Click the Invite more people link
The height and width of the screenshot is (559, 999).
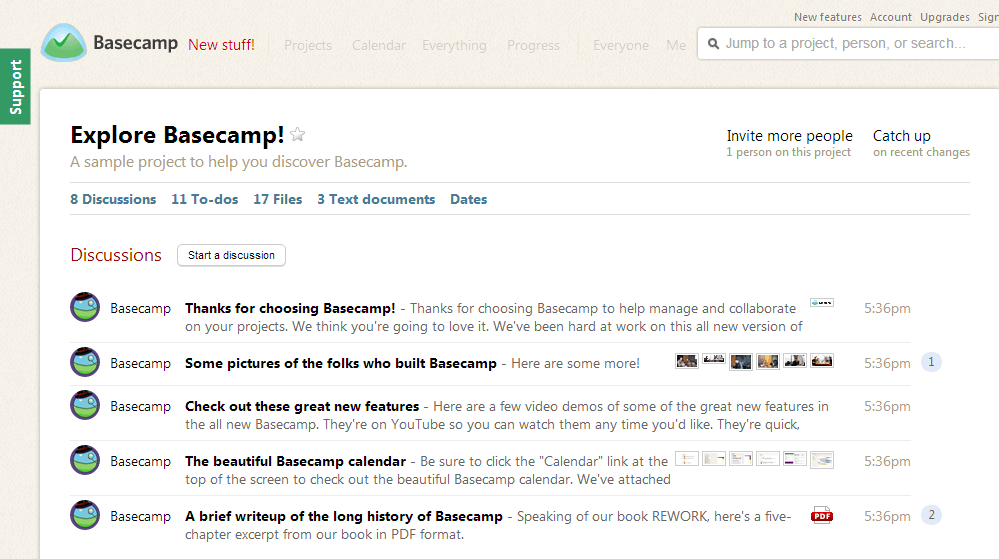[x=789, y=136]
